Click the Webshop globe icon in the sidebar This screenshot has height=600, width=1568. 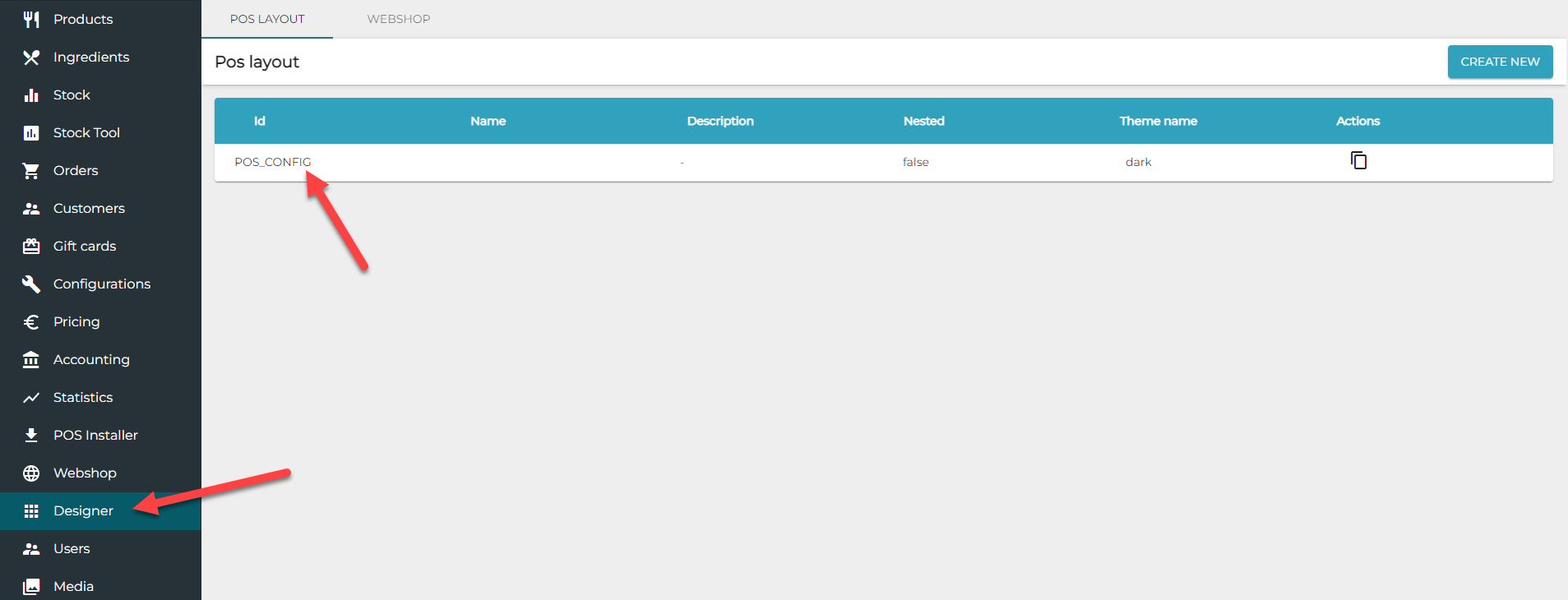tap(31, 473)
